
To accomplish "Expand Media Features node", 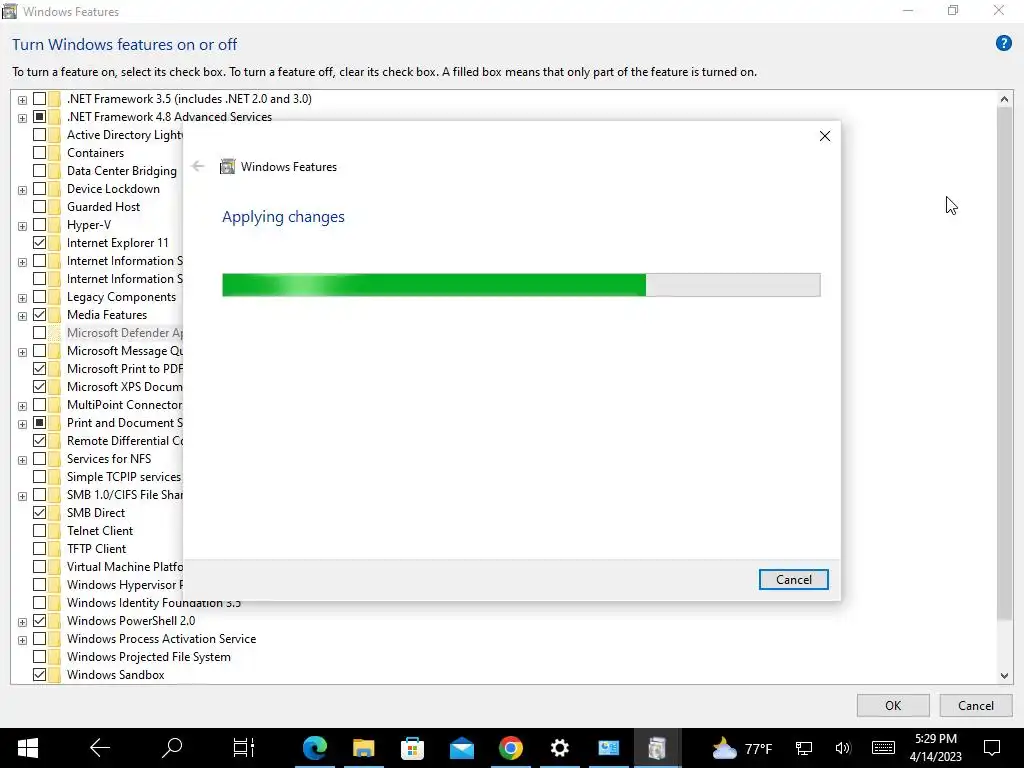I will pos(22,316).
